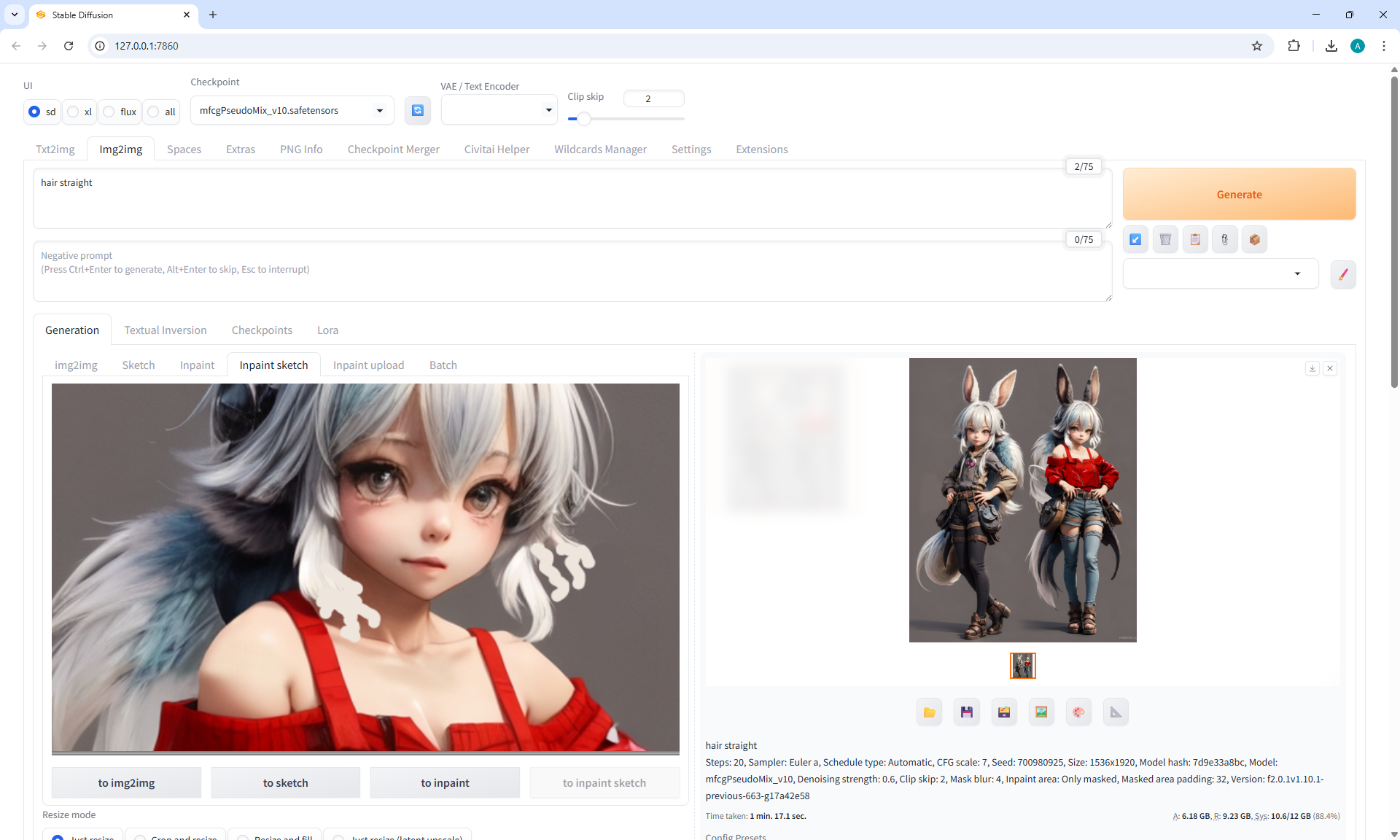Open the Inpaint upload sub-tab
Viewport: 1400px width, 840px height.
click(368, 365)
